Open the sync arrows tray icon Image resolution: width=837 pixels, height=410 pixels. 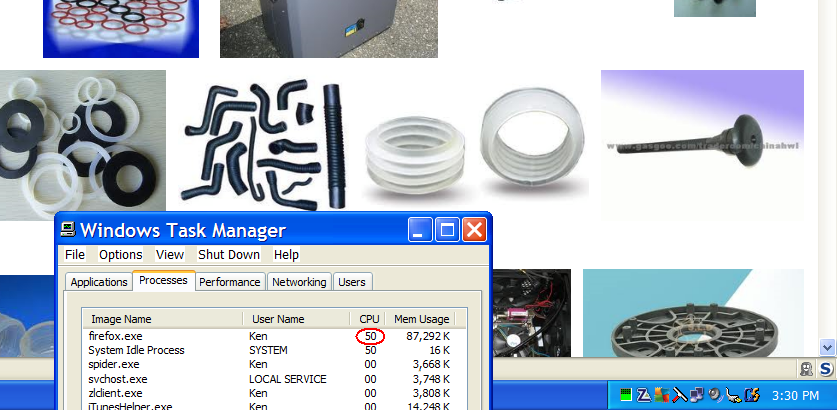[x=752, y=395]
